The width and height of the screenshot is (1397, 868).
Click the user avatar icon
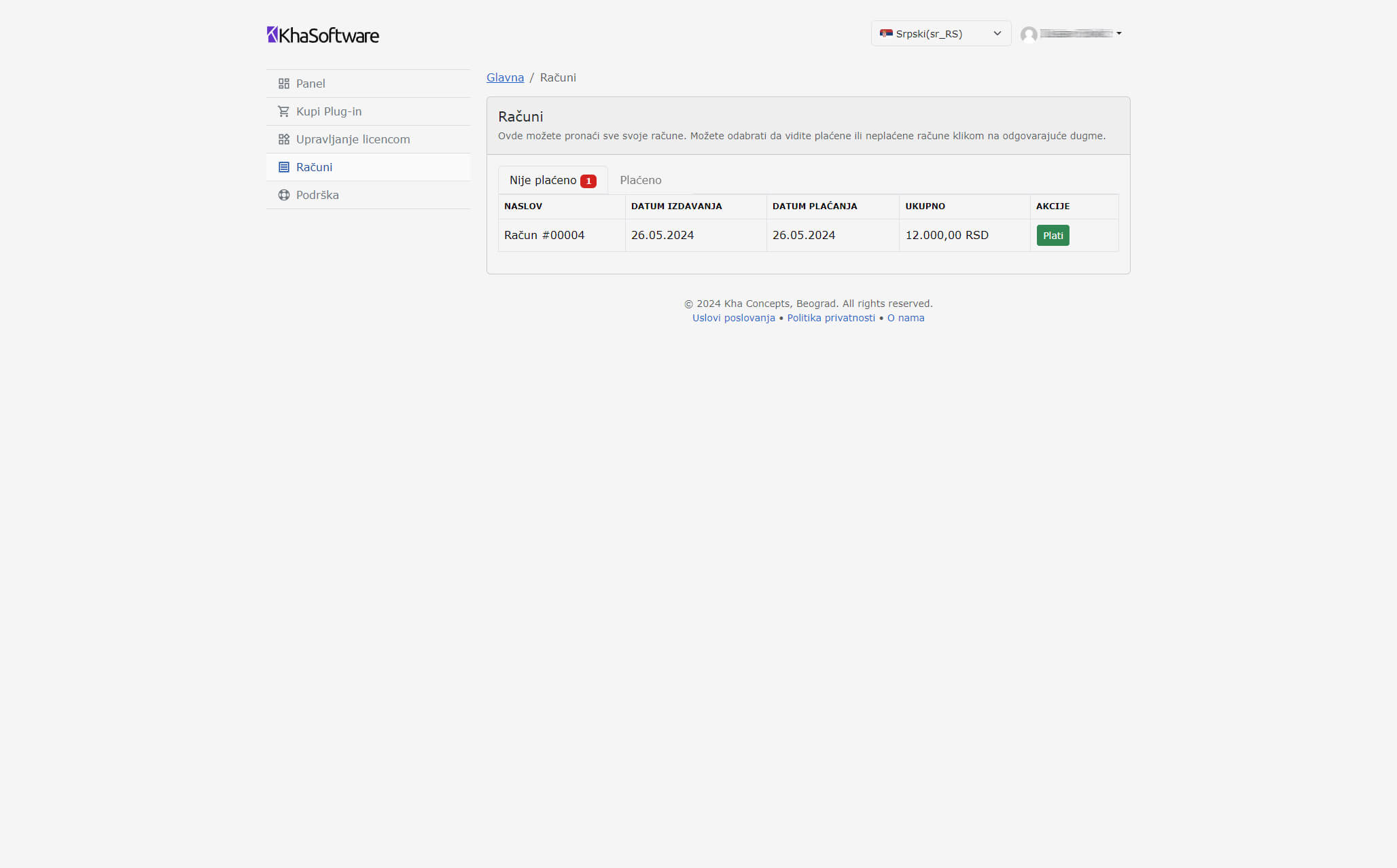click(1029, 34)
